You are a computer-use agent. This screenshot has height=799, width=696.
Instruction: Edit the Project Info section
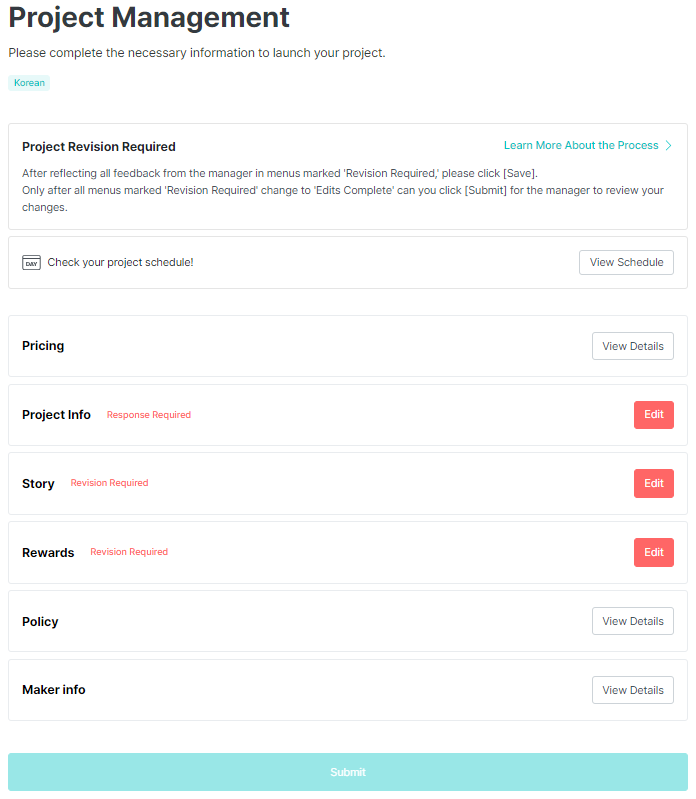[653, 415]
